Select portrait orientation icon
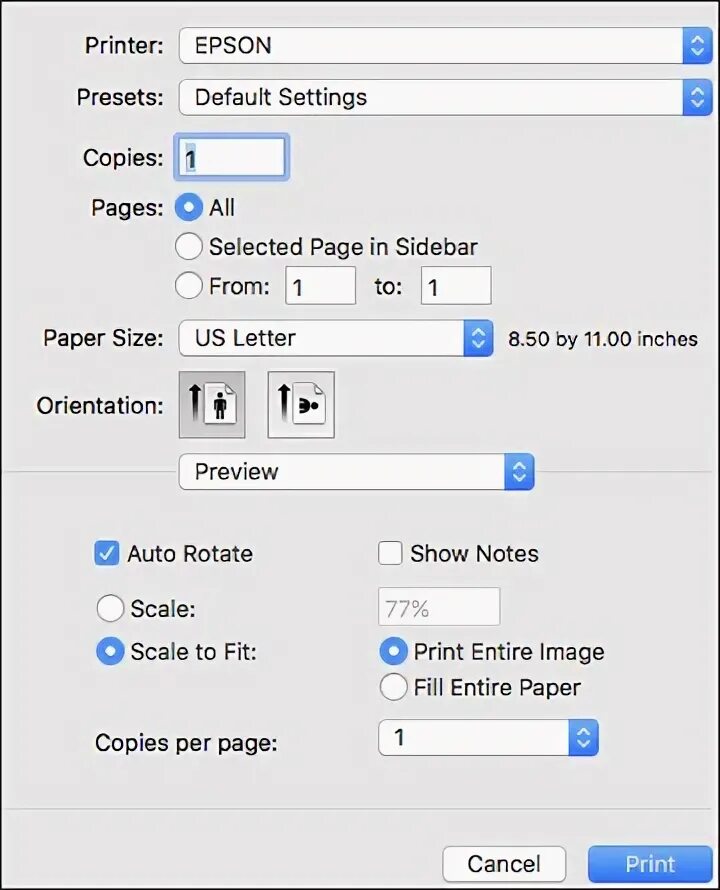This screenshot has width=720, height=890. tap(212, 405)
